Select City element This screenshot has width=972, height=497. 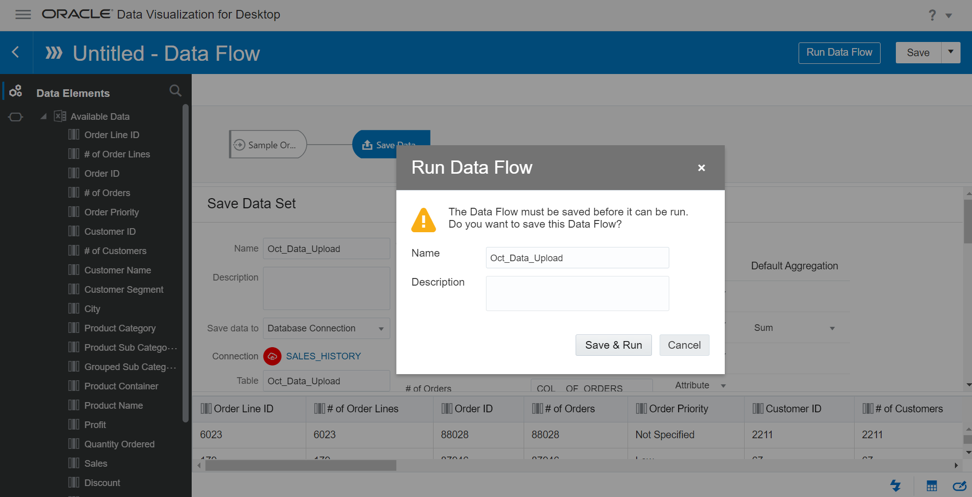click(92, 309)
